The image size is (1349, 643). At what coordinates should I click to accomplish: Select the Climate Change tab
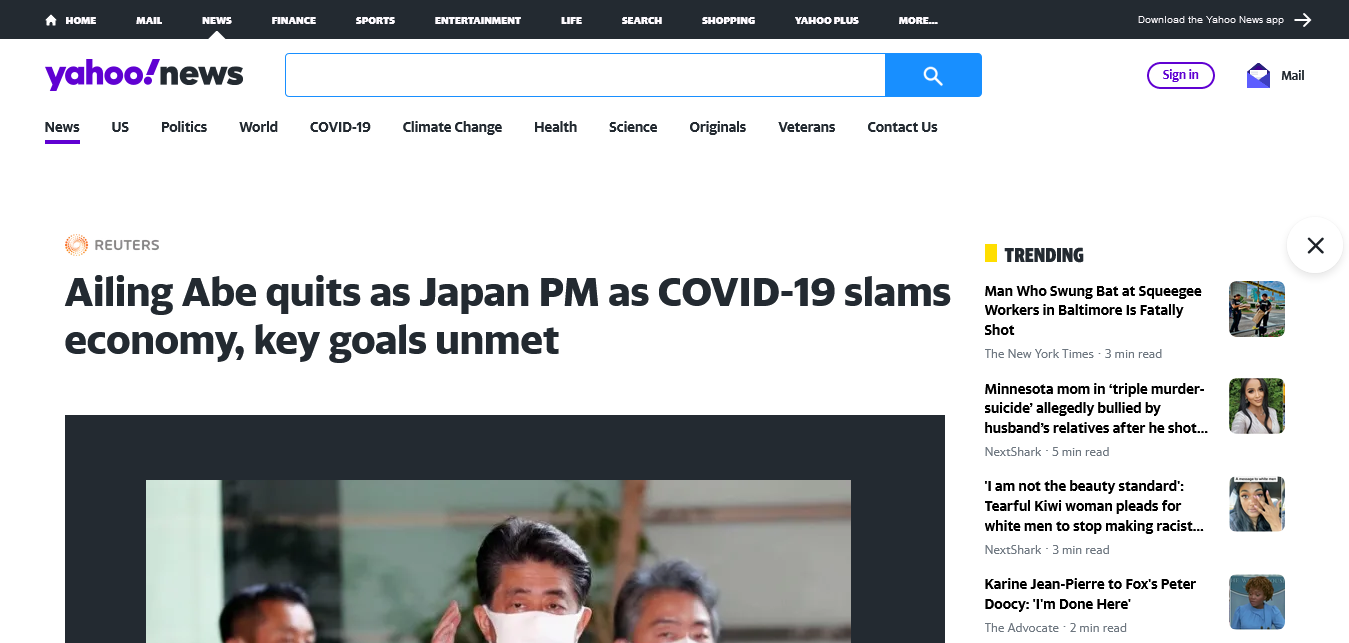452,127
